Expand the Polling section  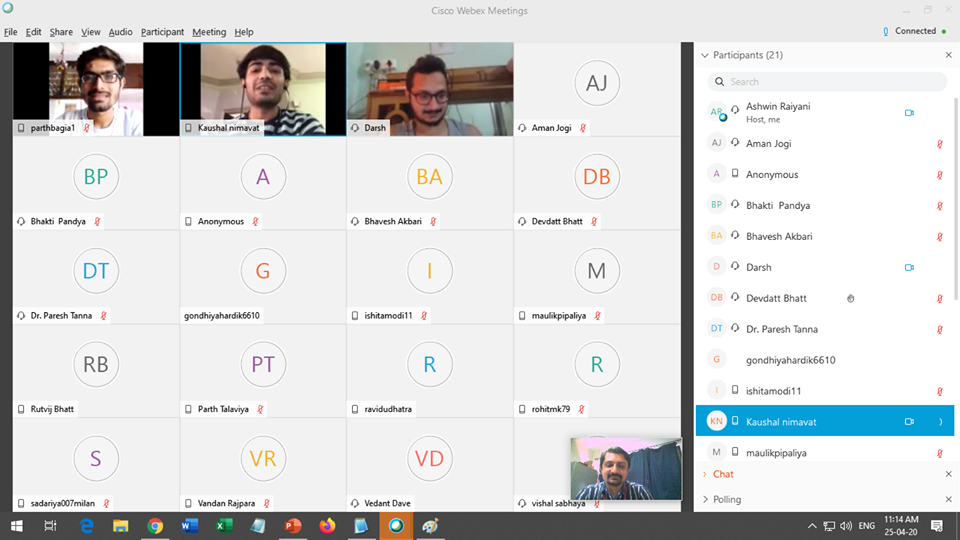[727, 499]
